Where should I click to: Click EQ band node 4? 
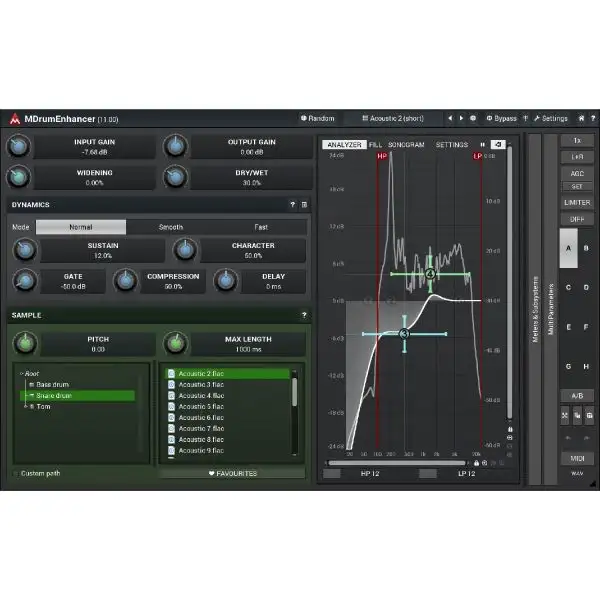pyautogui.click(x=430, y=274)
